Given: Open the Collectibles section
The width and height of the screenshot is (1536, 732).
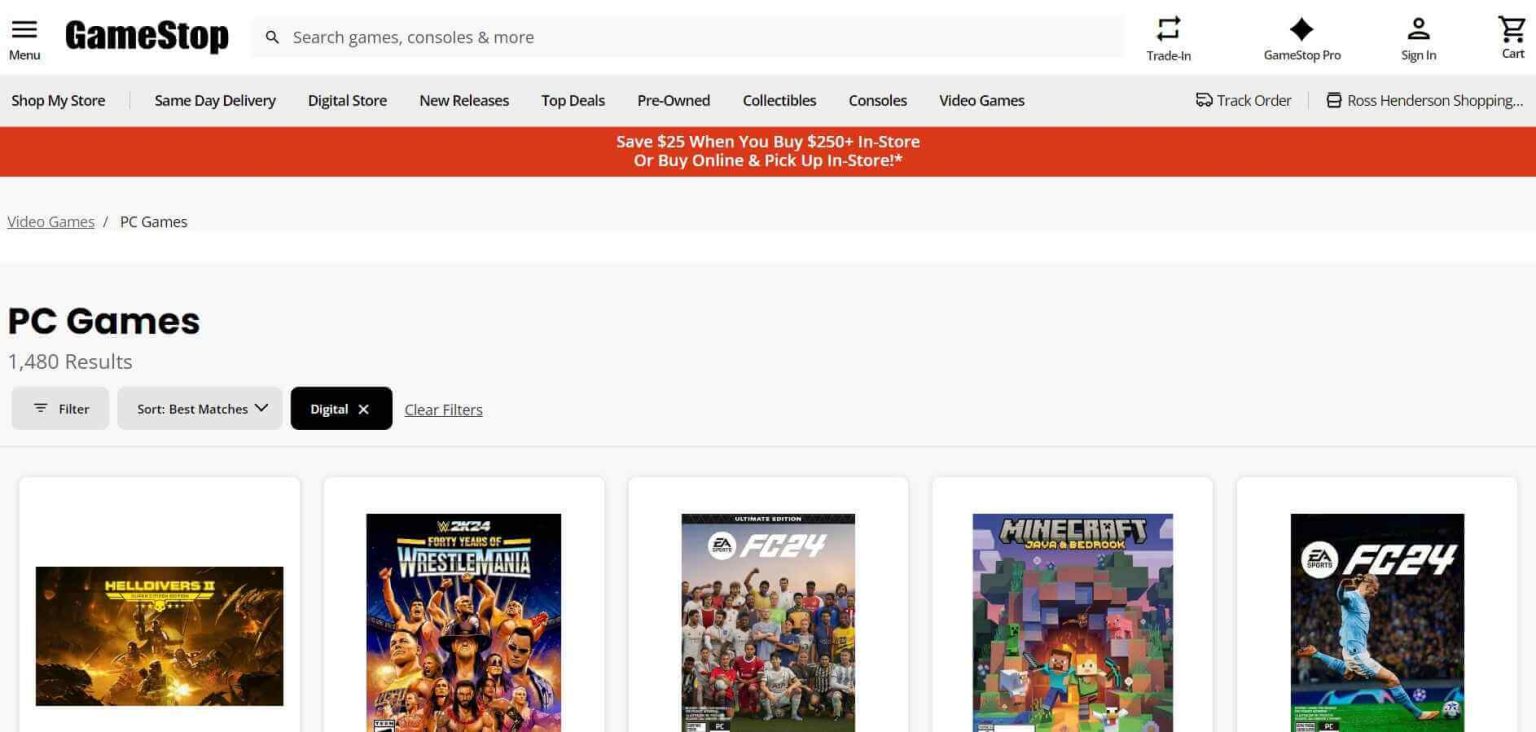Looking at the screenshot, I should [x=779, y=100].
